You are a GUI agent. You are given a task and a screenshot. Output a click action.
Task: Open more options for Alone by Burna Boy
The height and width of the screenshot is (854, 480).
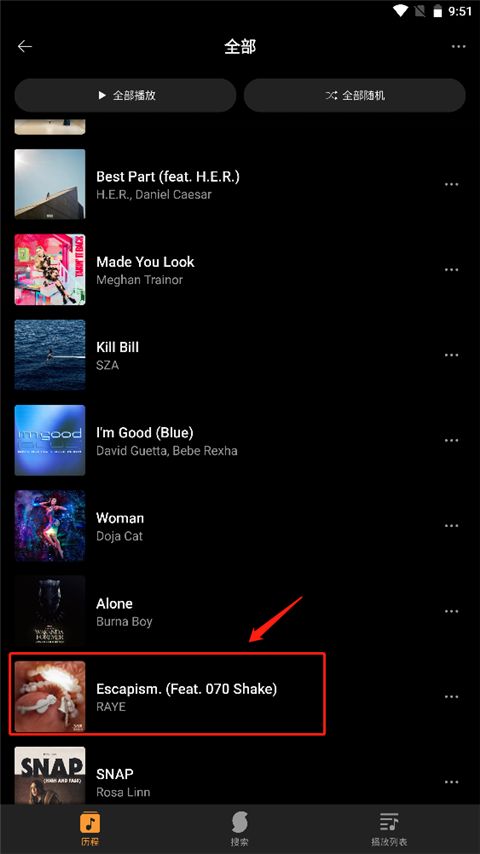pyautogui.click(x=451, y=612)
